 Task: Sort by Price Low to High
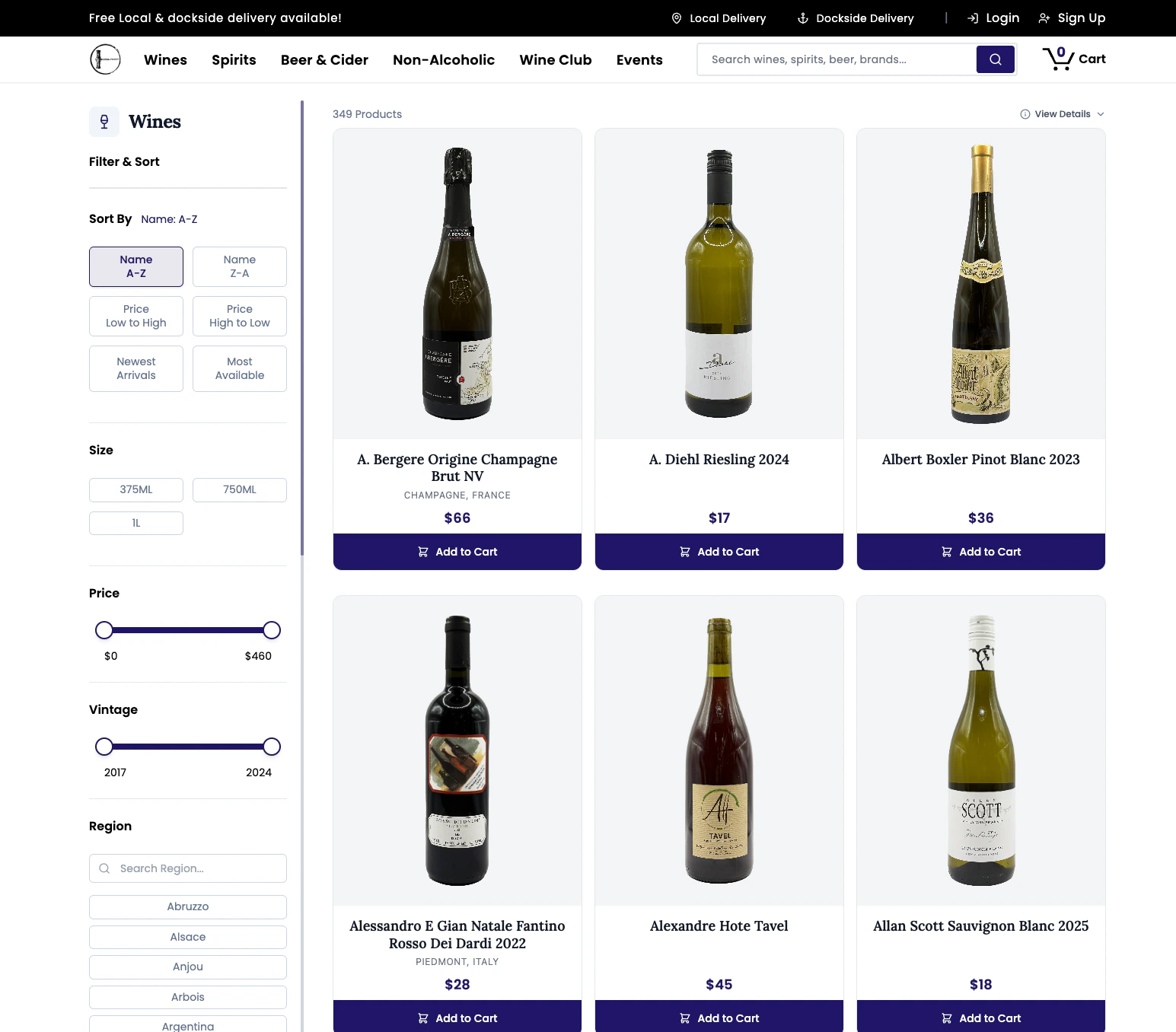[136, 316]
